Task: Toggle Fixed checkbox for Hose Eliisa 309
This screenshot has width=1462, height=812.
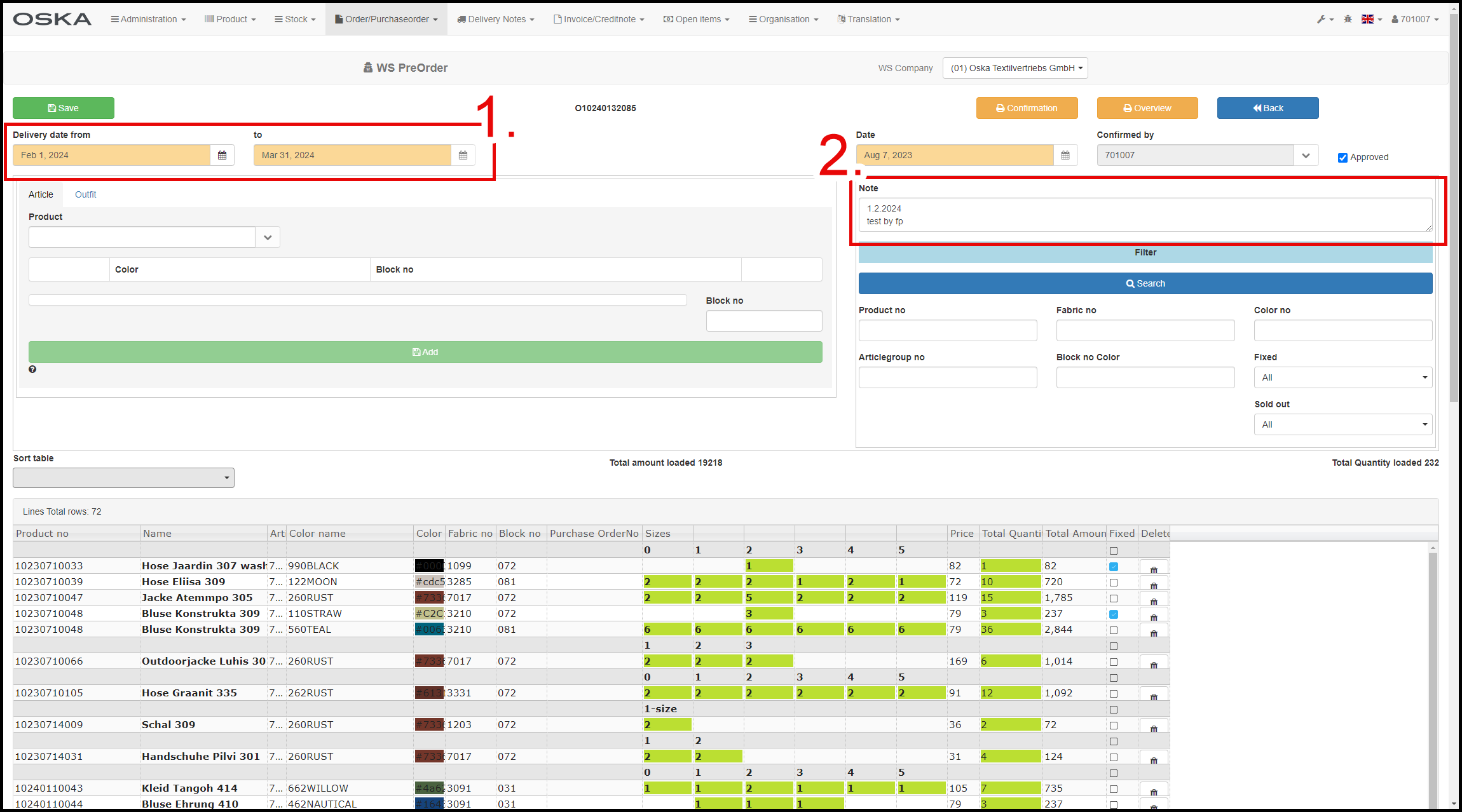Action: (x=1114, y=583)
